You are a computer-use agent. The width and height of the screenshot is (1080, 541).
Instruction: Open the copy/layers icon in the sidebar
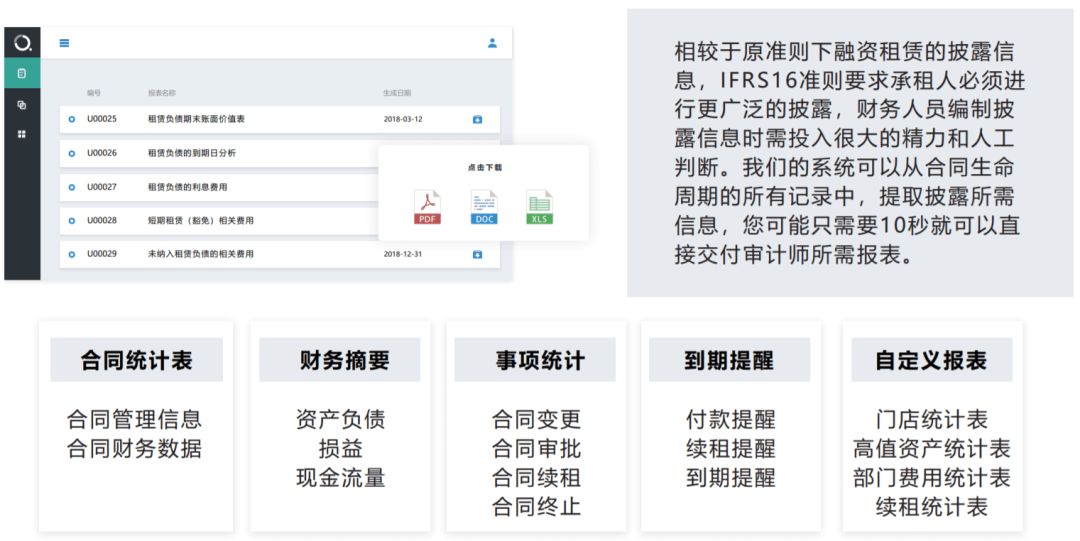click(22, 104)
